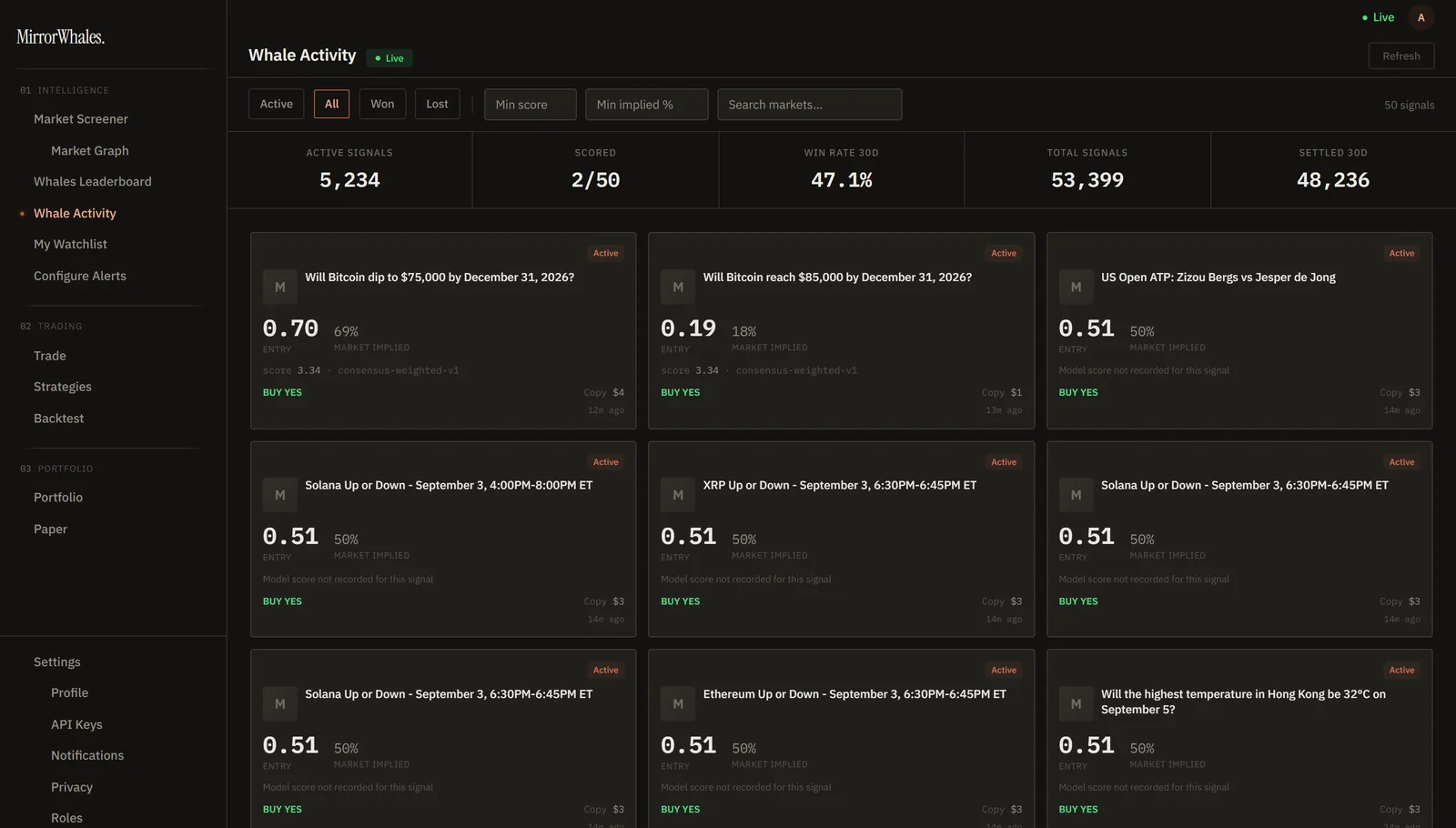Open Settings in sidebar

(57, 661)
